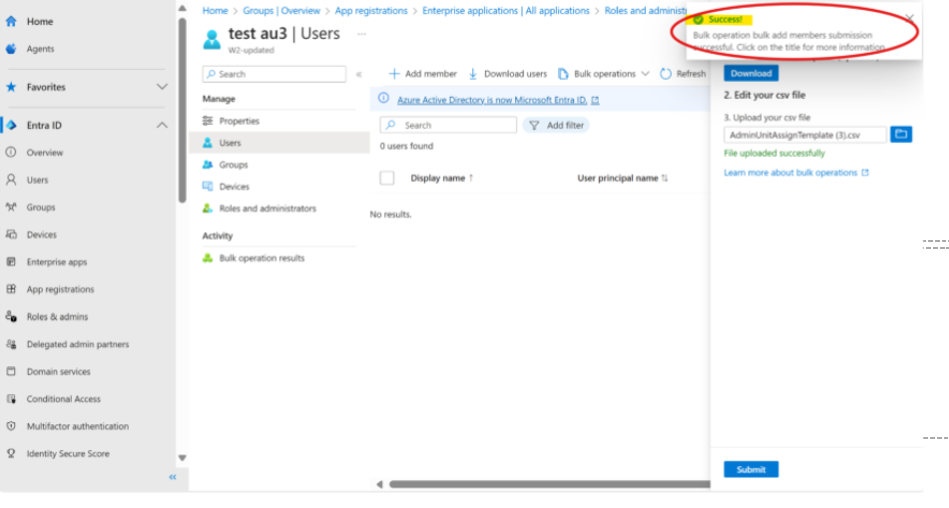Collapse the Entra ID section
The height and width of the screenshot is (508, 949).
click(162, 125)
